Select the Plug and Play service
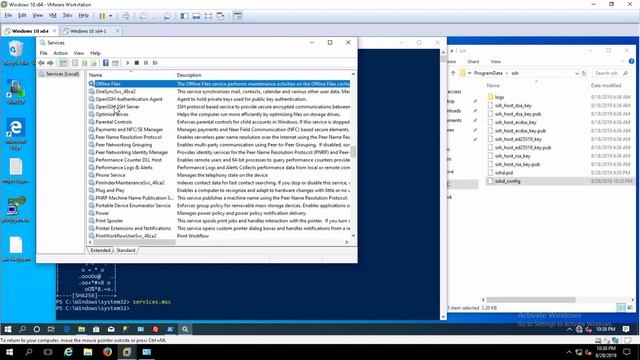 110,190
